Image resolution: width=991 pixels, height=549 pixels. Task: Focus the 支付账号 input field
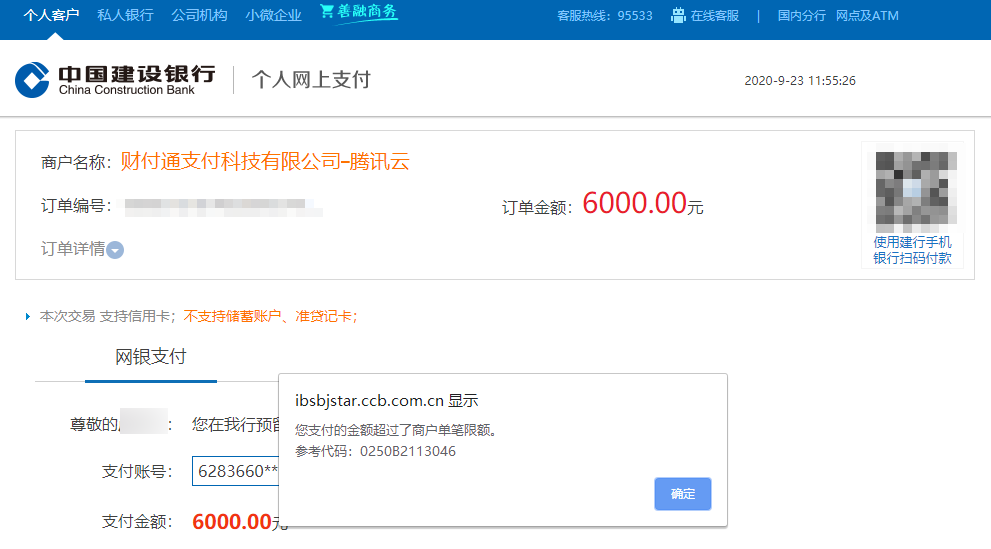click(x=235, y=471)
